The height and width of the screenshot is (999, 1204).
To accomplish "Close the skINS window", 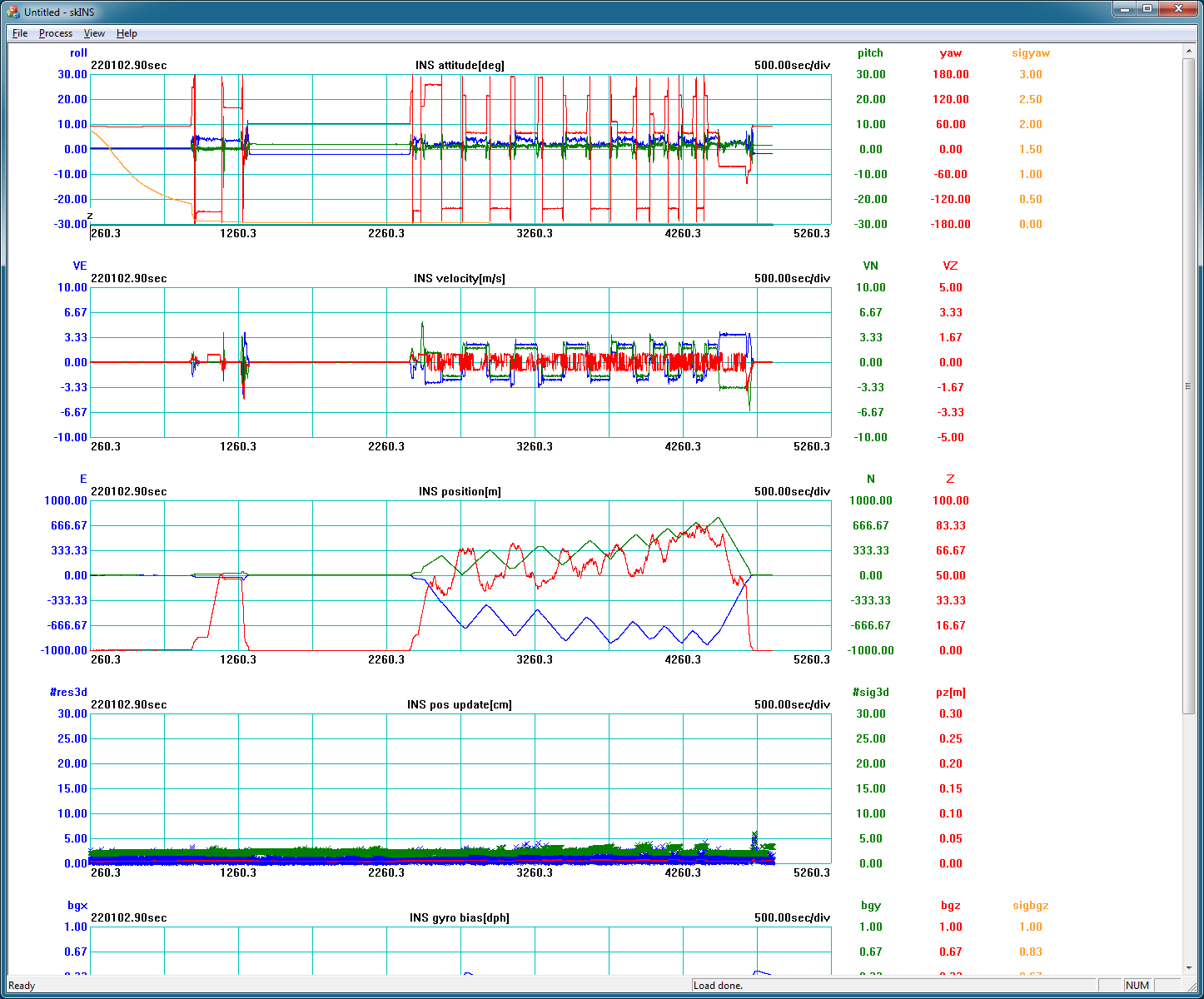I will tap(1178, 9).
